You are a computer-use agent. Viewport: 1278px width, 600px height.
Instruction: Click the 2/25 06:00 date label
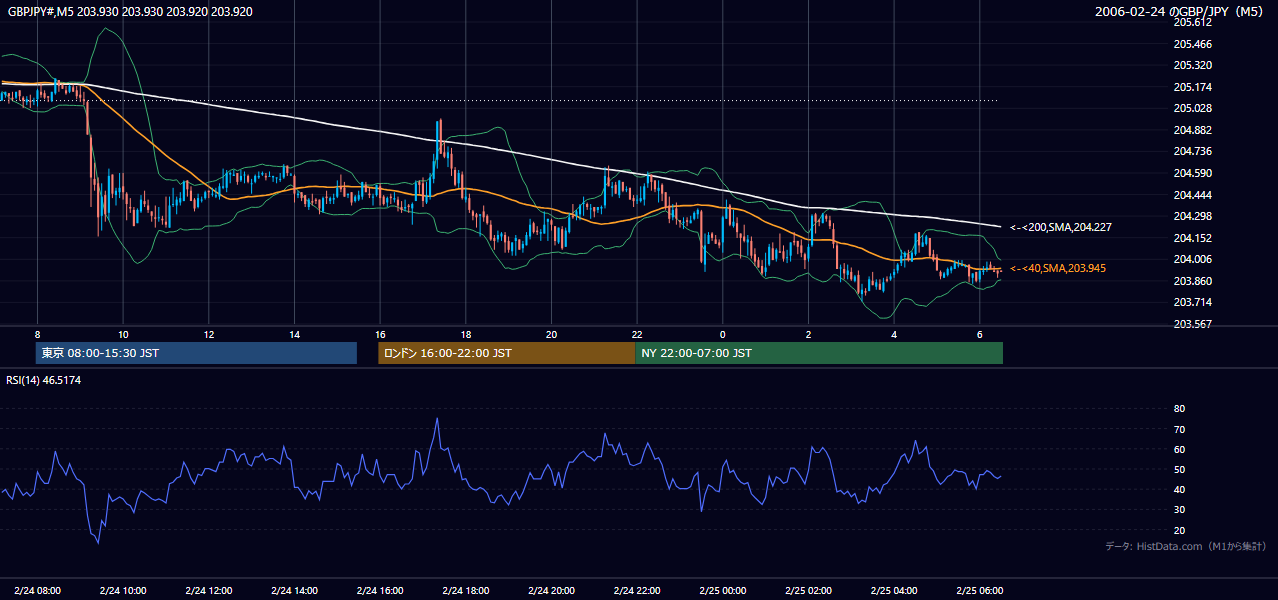click(980, 590)
